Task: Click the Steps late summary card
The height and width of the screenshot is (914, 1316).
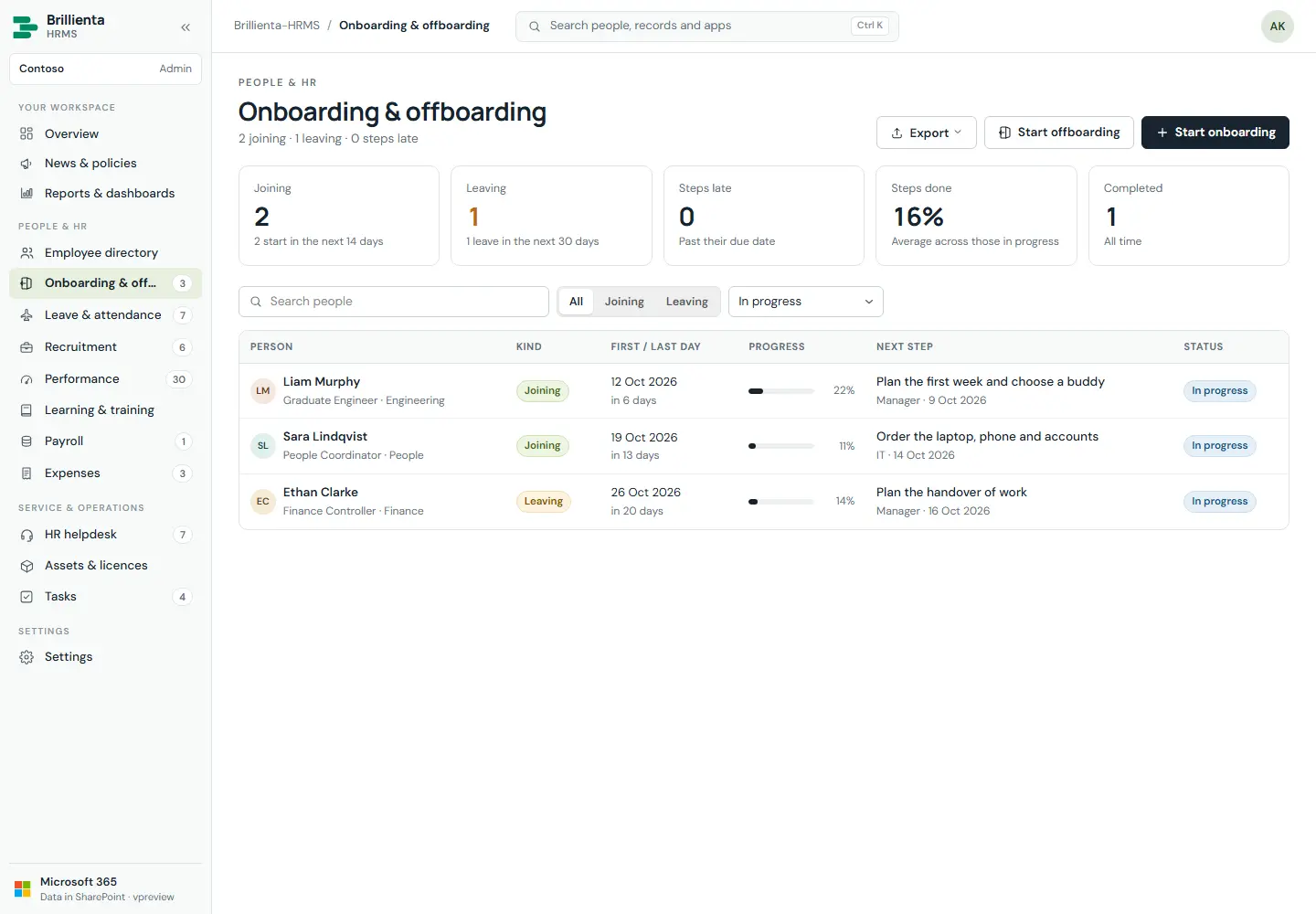Action: tap(764, 216)
